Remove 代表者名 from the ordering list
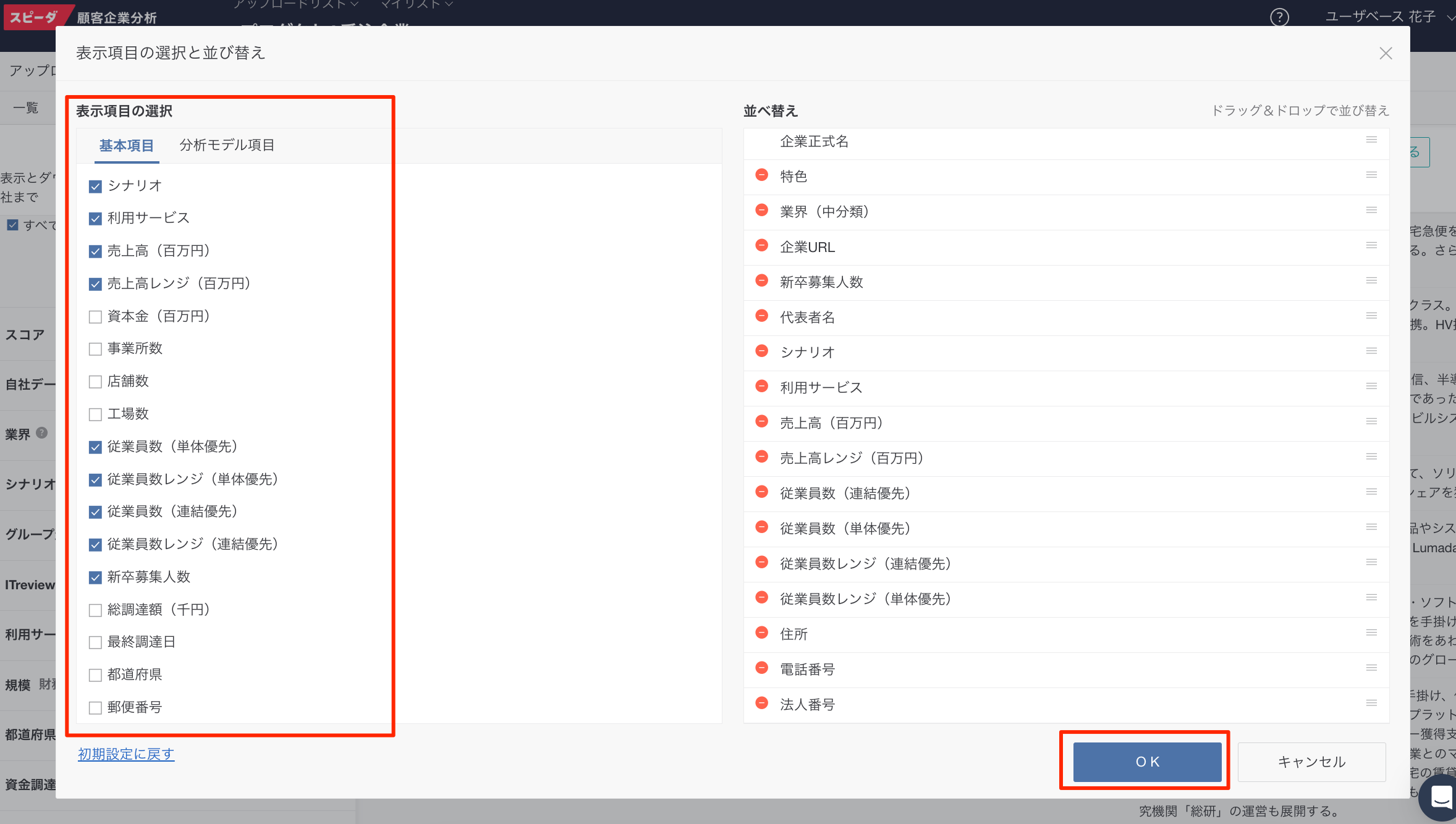 (761, 316)
